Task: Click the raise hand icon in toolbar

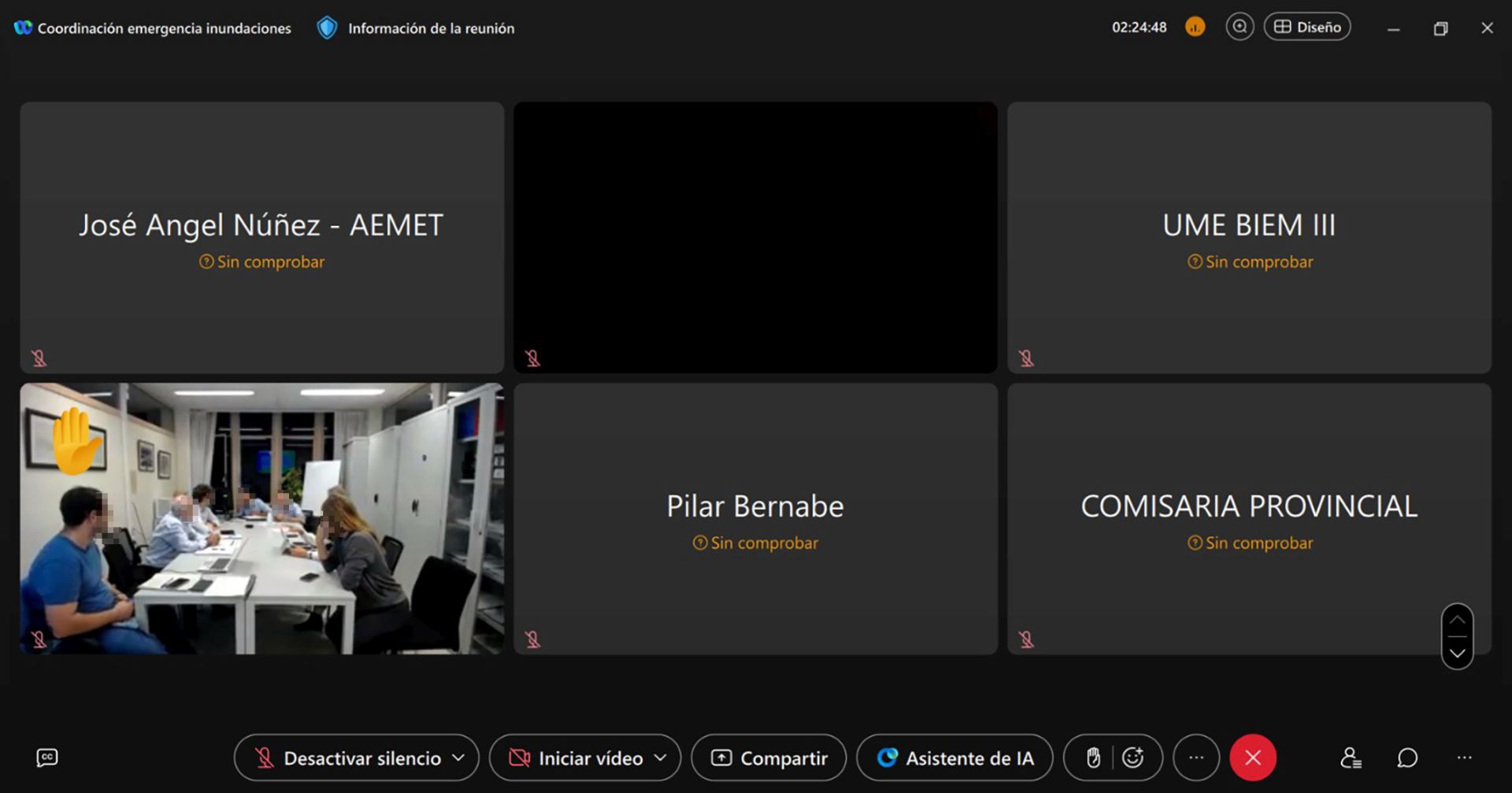Action: 1093,758
